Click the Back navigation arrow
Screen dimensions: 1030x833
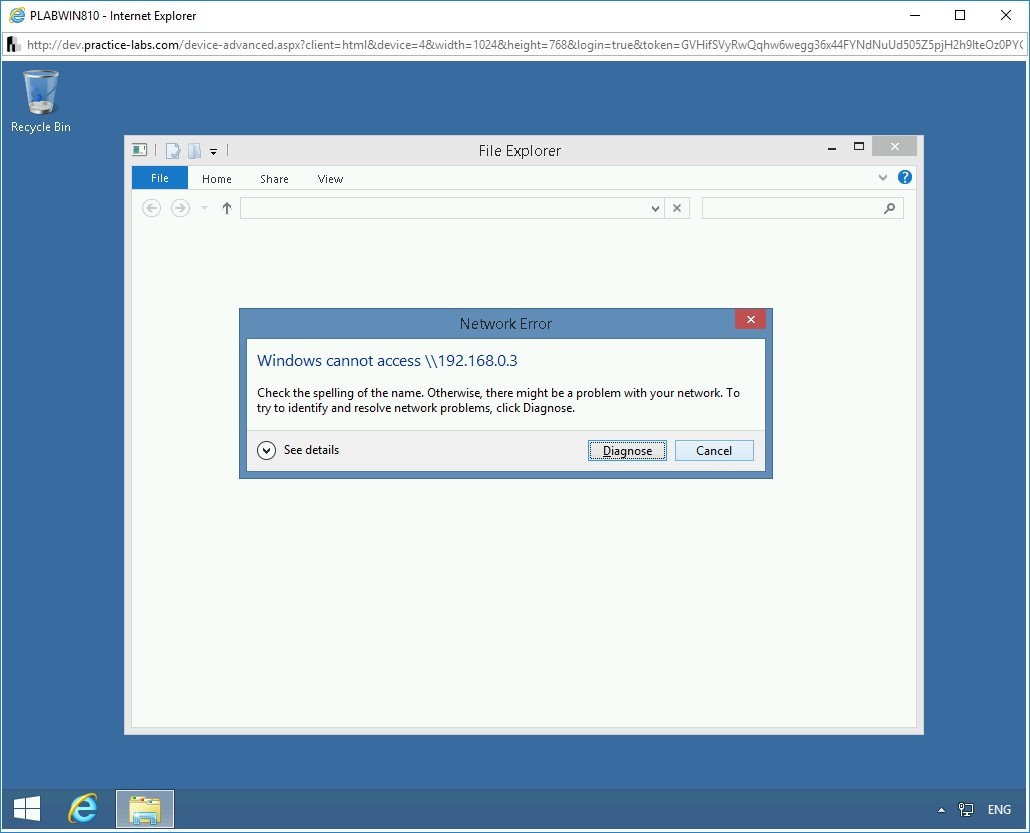point(151,208)
